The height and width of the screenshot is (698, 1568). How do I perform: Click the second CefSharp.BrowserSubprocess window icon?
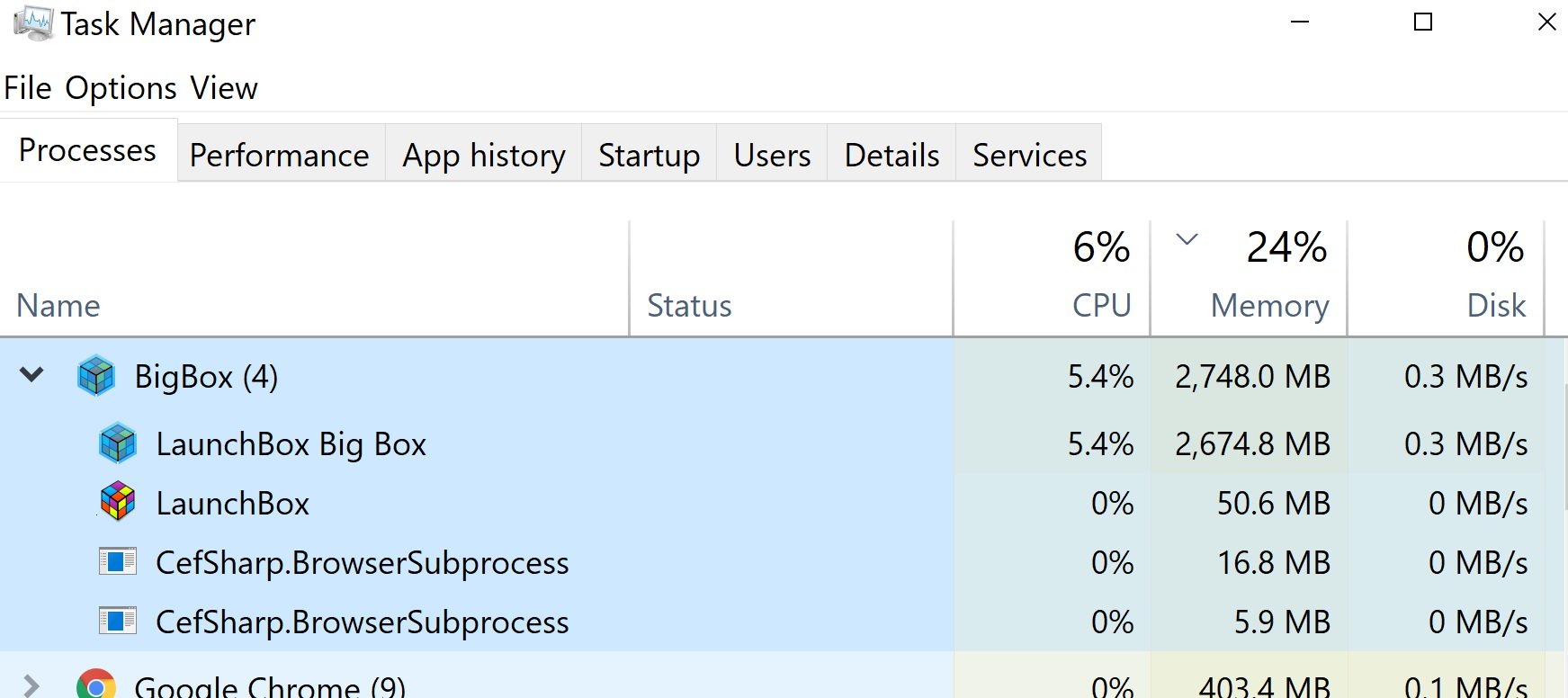point(118,622)
